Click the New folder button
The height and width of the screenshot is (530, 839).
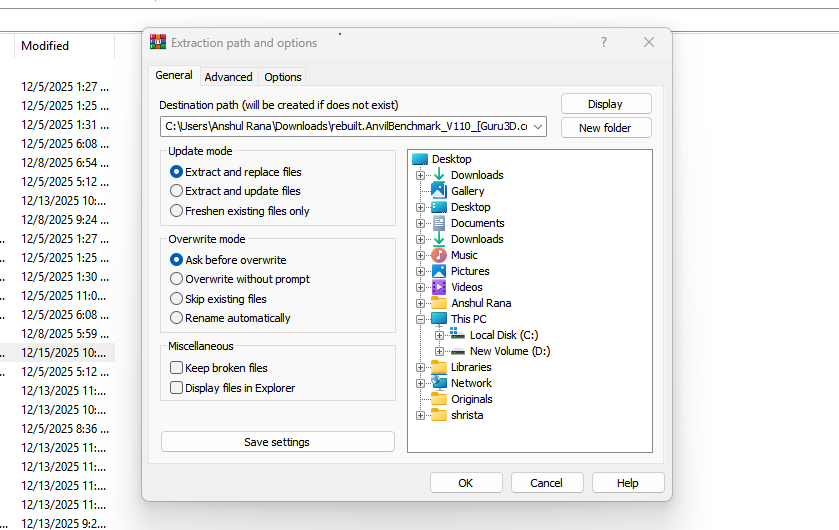[606, 128]
